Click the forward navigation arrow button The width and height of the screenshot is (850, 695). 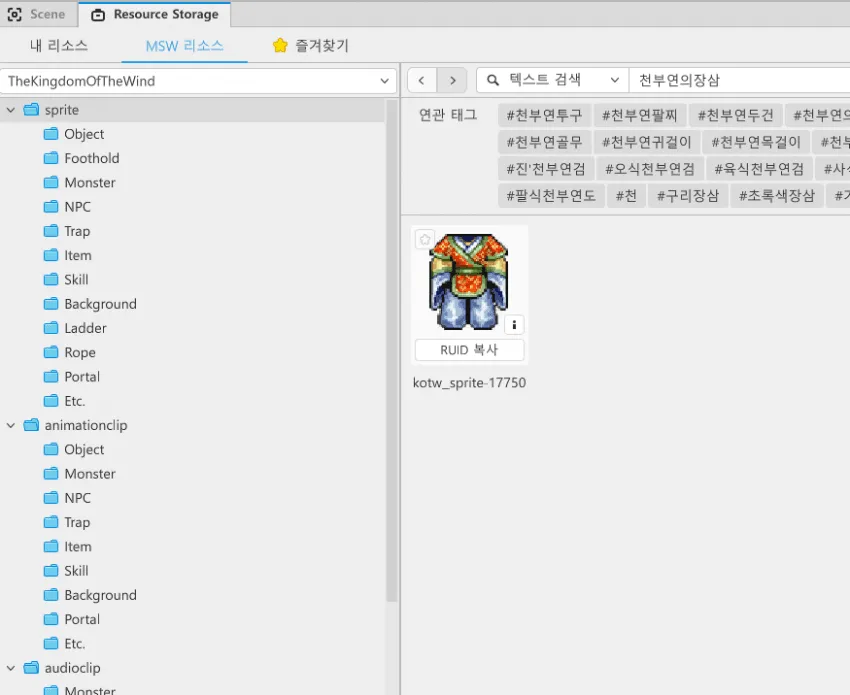(452, 80)
